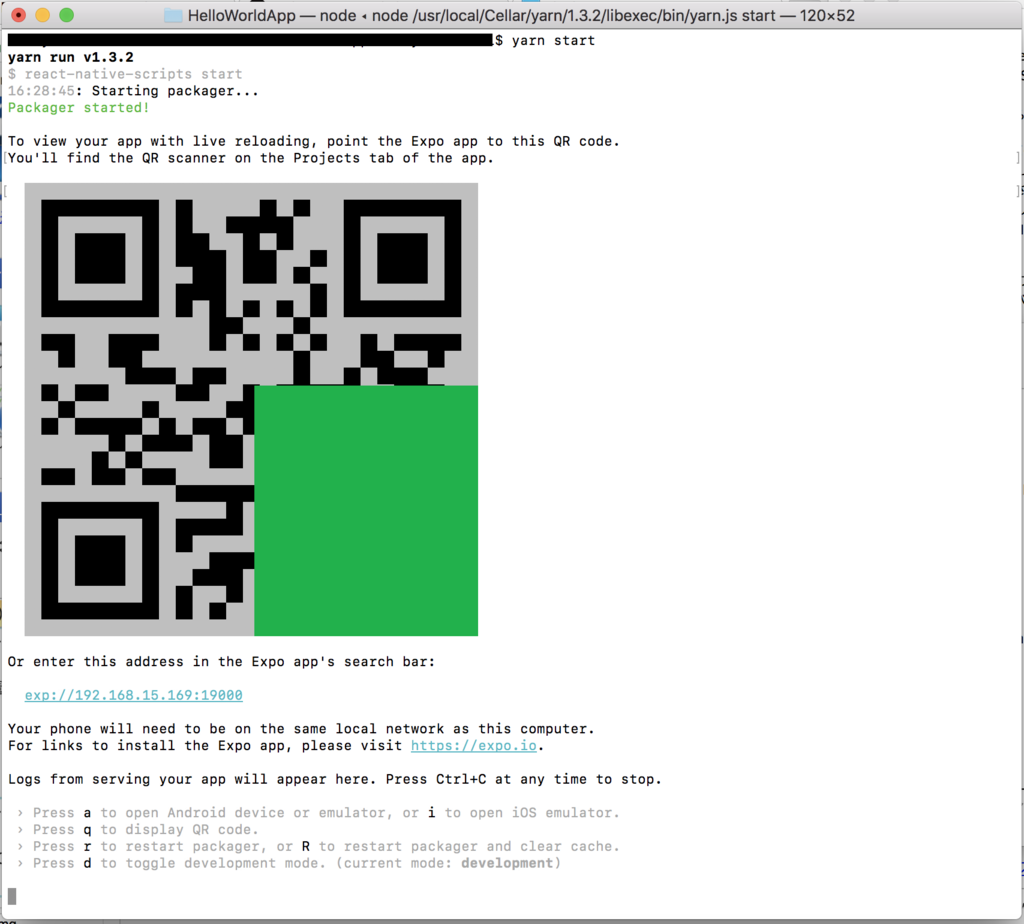
Task: Click the window title "HelloWorldApp — node"
Action: pos(272,16)
